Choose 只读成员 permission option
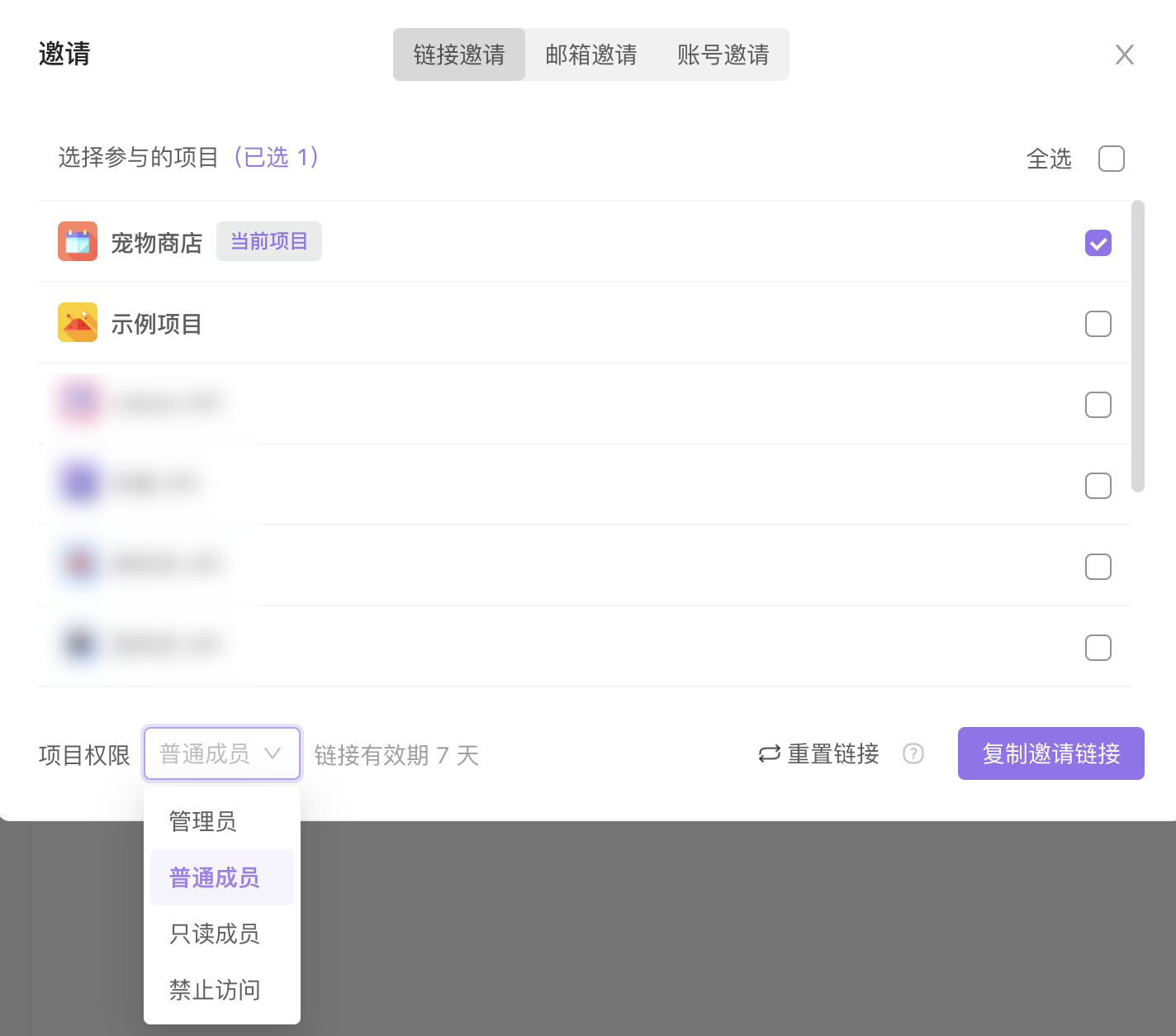Screen dimensions: 1176x1036 215,934
